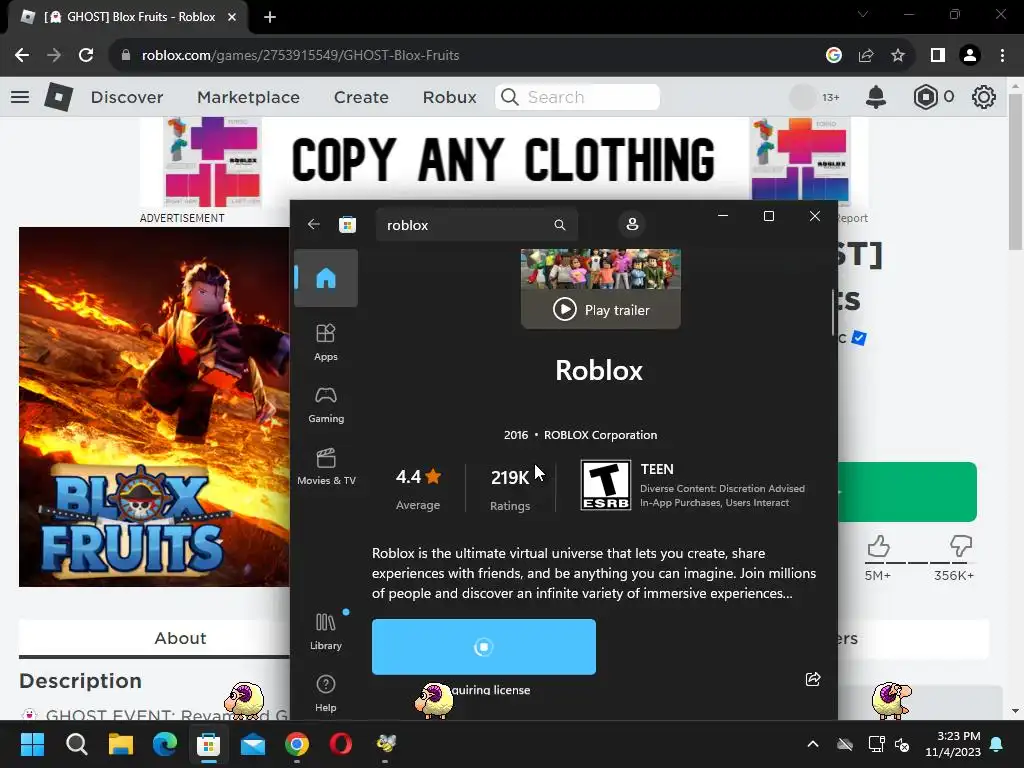Open the Microsoft Store account profile icon
This screenshot has height=768, width=1024.
click(x=632, y=224)
